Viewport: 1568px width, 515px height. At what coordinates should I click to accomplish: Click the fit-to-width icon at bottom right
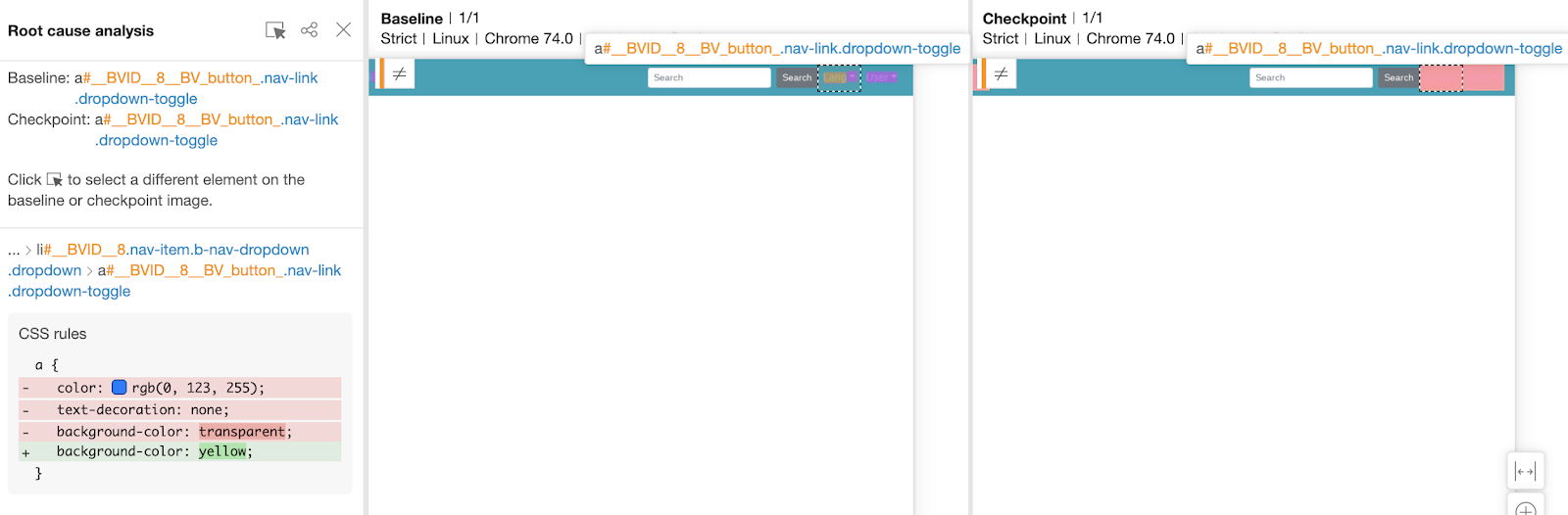[x=1525, y=471]
